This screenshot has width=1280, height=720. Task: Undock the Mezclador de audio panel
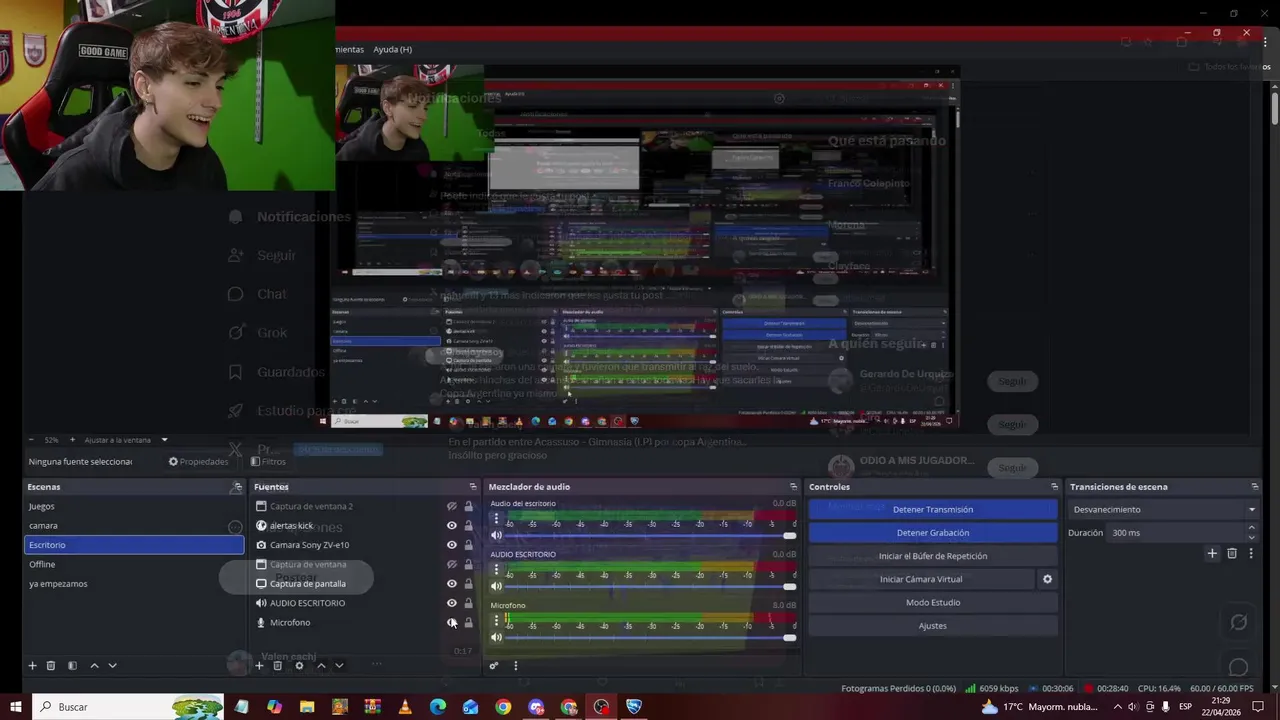pyautogui.click(x=793, y=487)
